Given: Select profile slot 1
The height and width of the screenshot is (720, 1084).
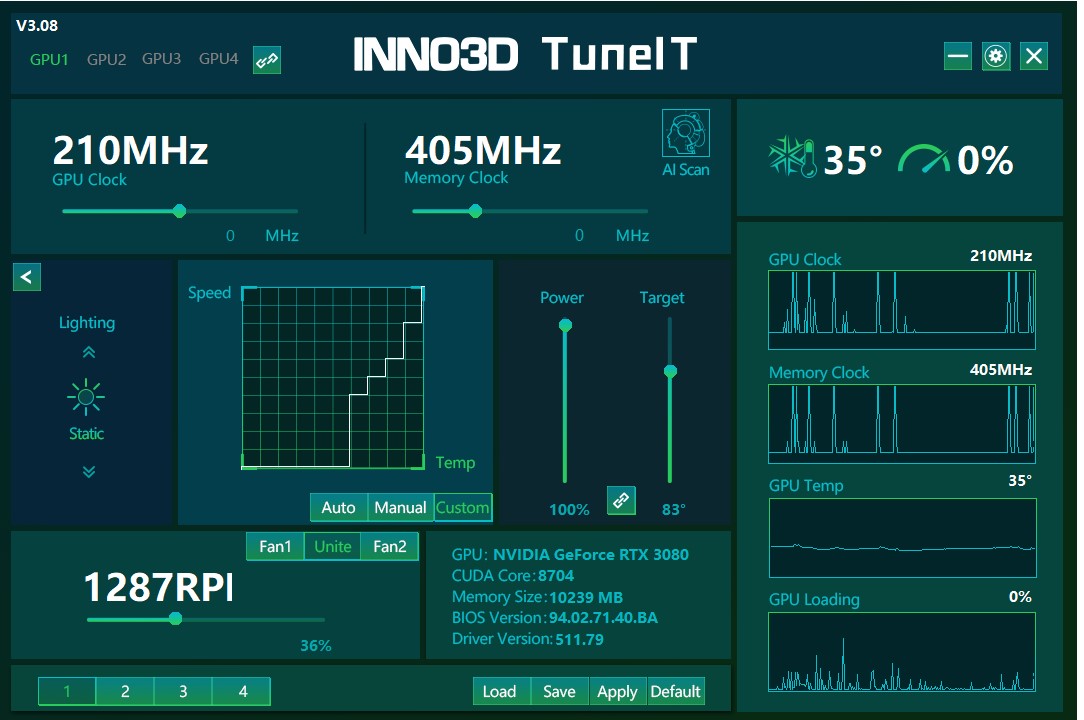Looking at the screenshot, I should tap(67, 692).
